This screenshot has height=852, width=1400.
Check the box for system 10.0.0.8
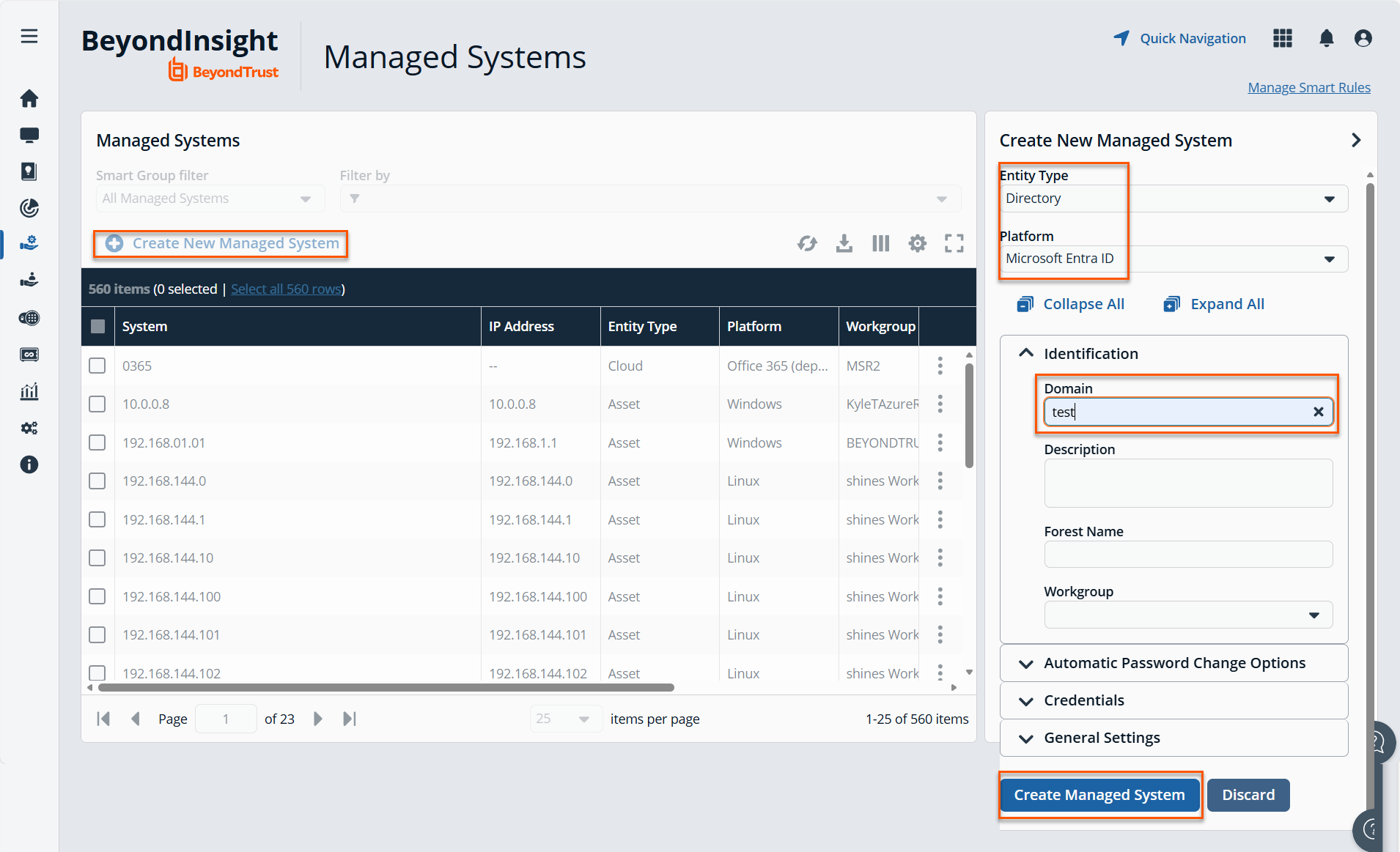tap(97, 404)
